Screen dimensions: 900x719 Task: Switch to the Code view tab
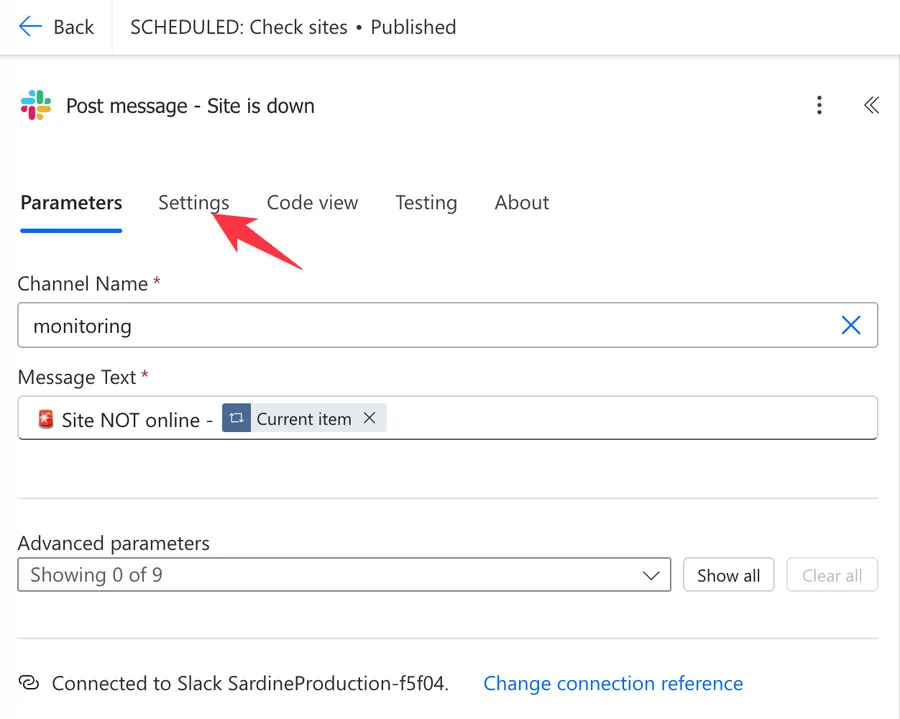(x=312, y=203)
